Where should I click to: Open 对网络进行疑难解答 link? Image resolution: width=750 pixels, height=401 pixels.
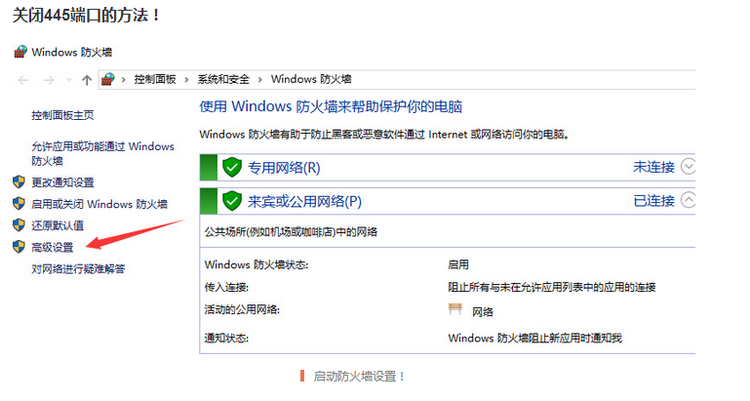(78, 268)
